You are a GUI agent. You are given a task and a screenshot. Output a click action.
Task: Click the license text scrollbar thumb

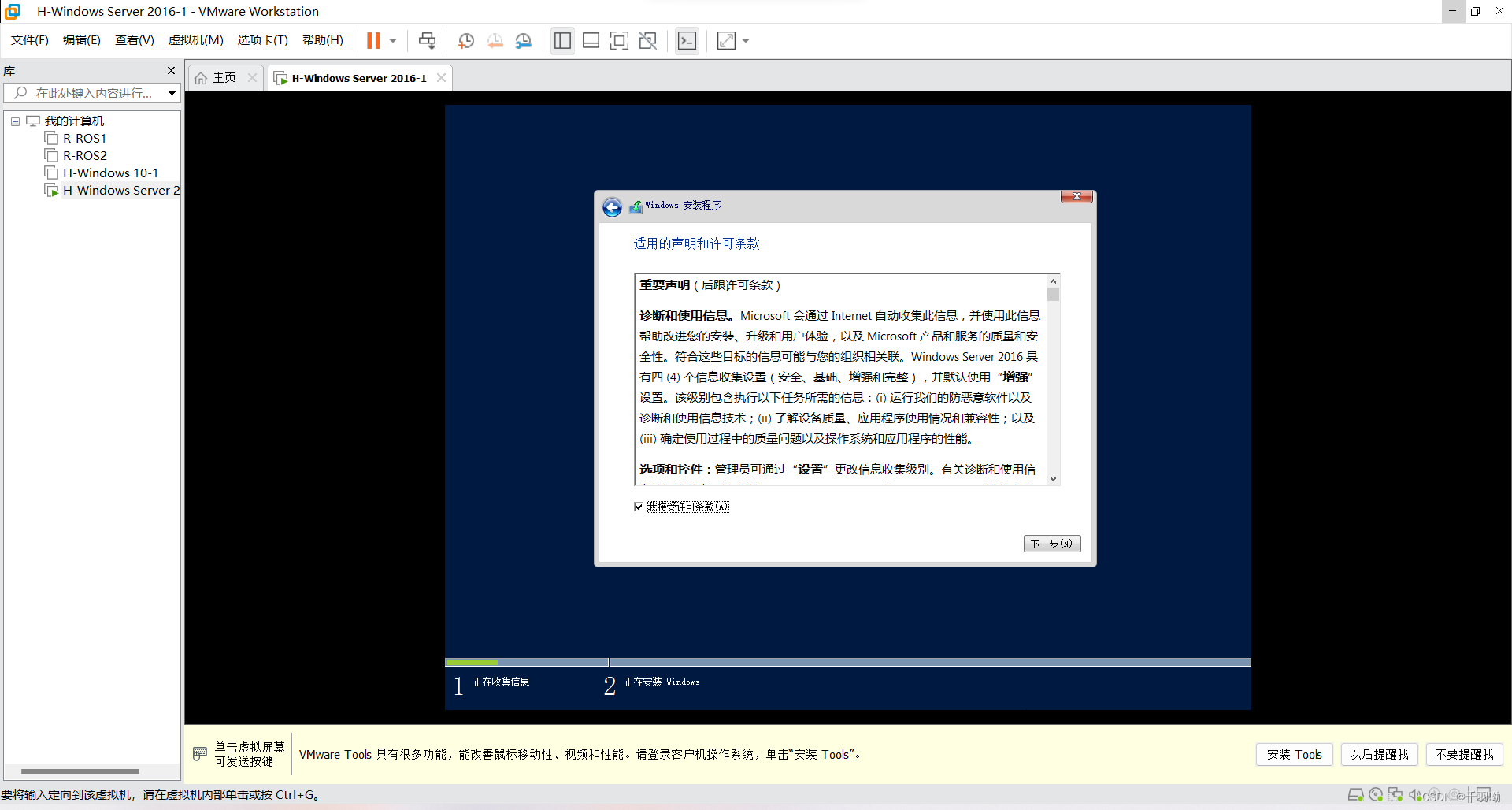point(1053,295)
